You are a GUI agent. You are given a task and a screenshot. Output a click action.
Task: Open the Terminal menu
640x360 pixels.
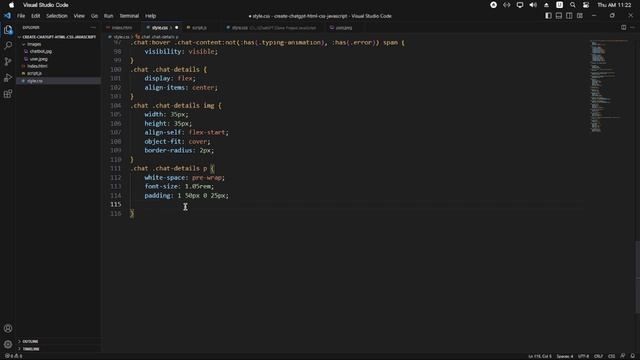click(x=129, y=16)
